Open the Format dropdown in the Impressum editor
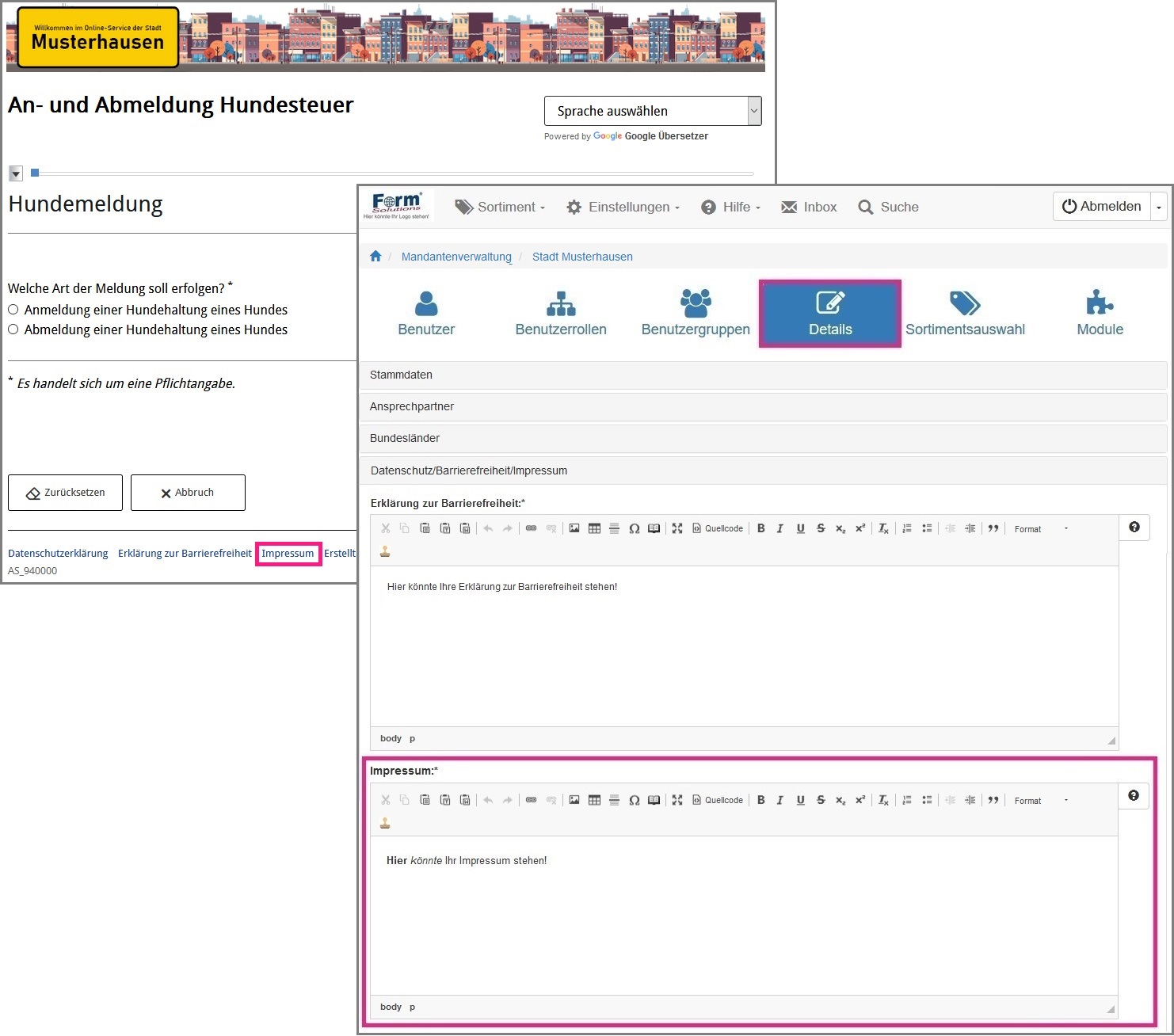 click(1042, 800)
